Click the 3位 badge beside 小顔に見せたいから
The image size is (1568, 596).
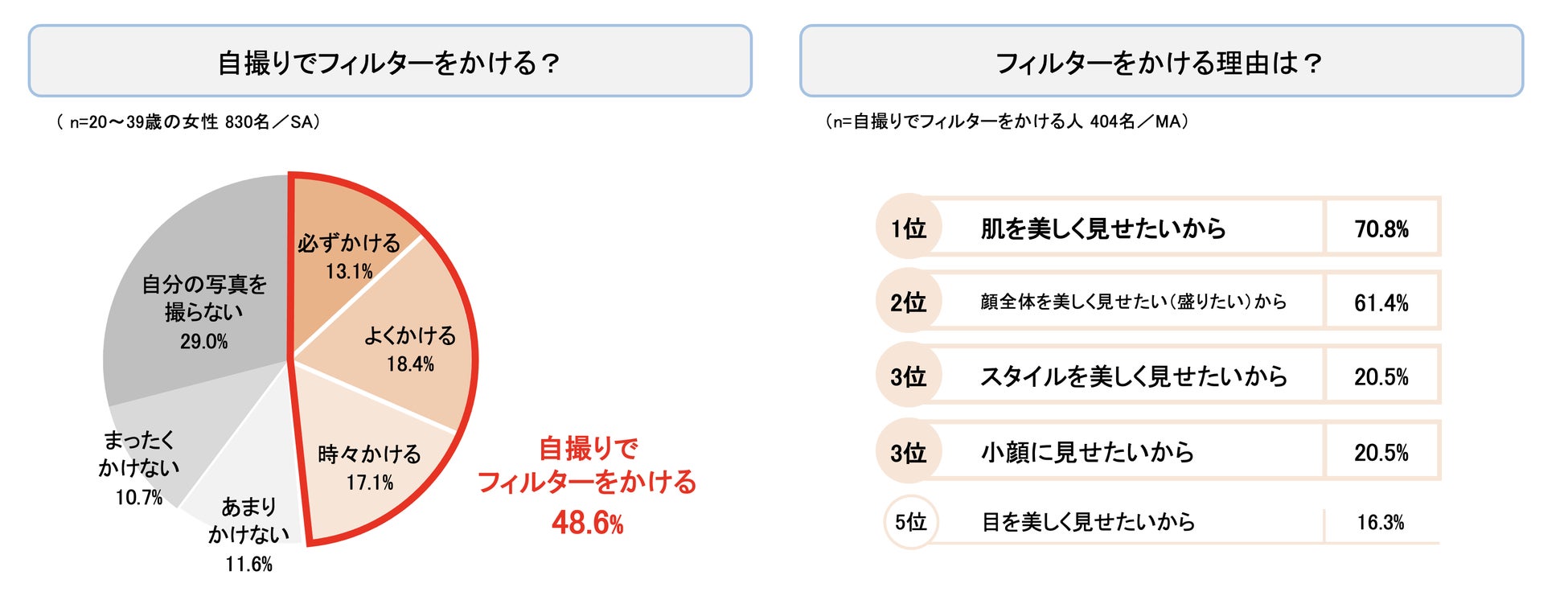click(x=908, y=452)
